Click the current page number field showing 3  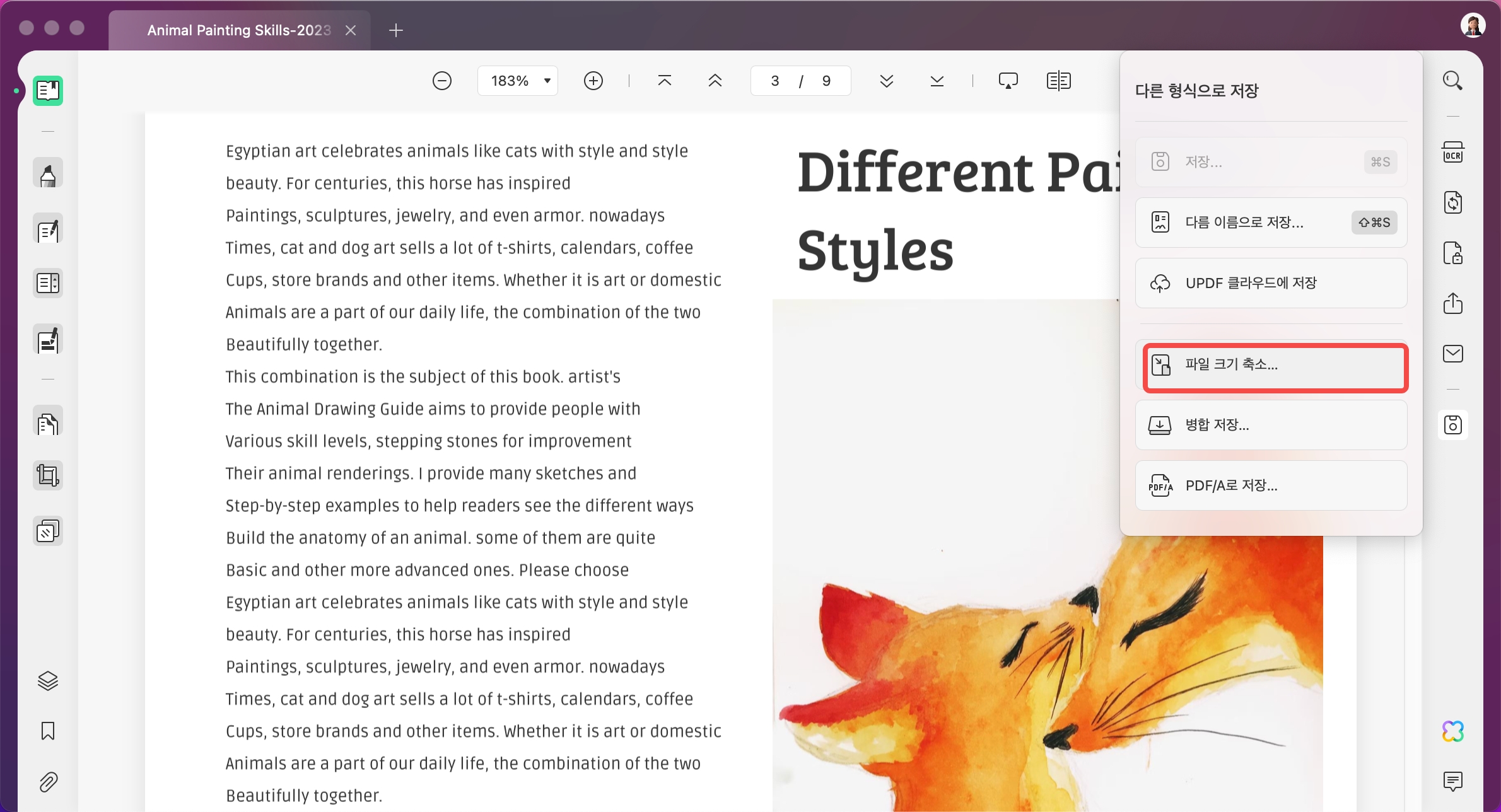tap(775, 81)
